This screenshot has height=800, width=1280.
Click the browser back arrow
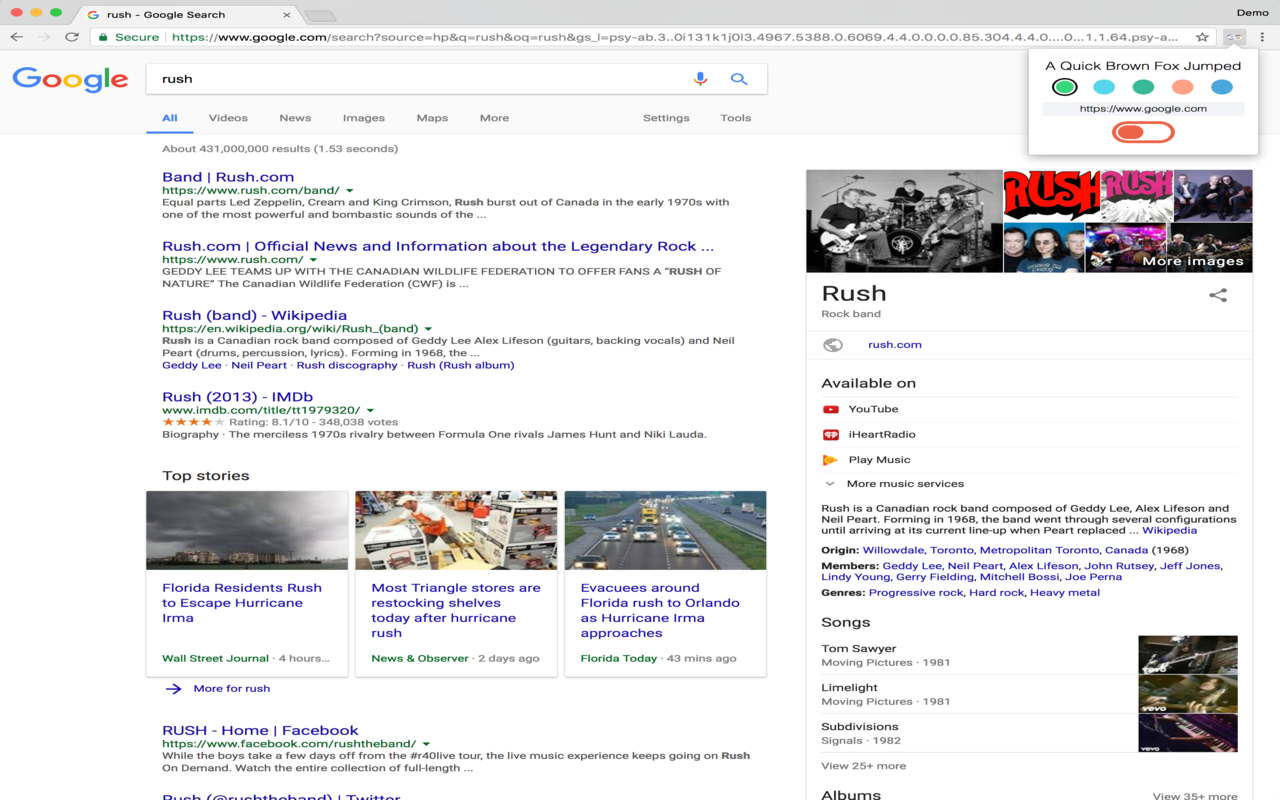16,37
